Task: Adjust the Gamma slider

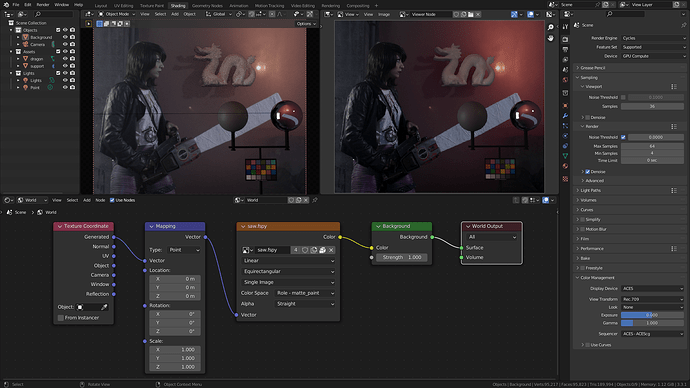Action: click(x=652, y=323)
